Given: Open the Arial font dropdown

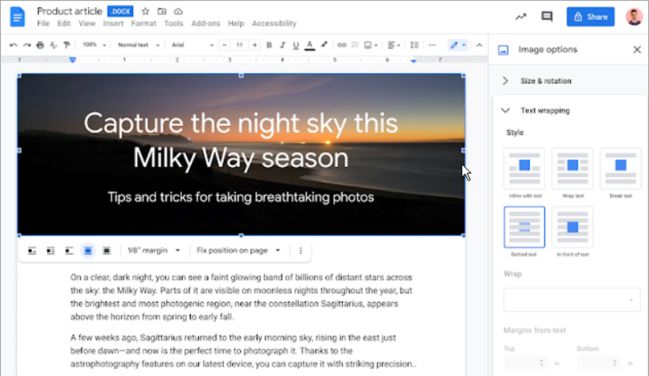Looking at the screenshot, I should pyautogui.click(x=192, y=45).
